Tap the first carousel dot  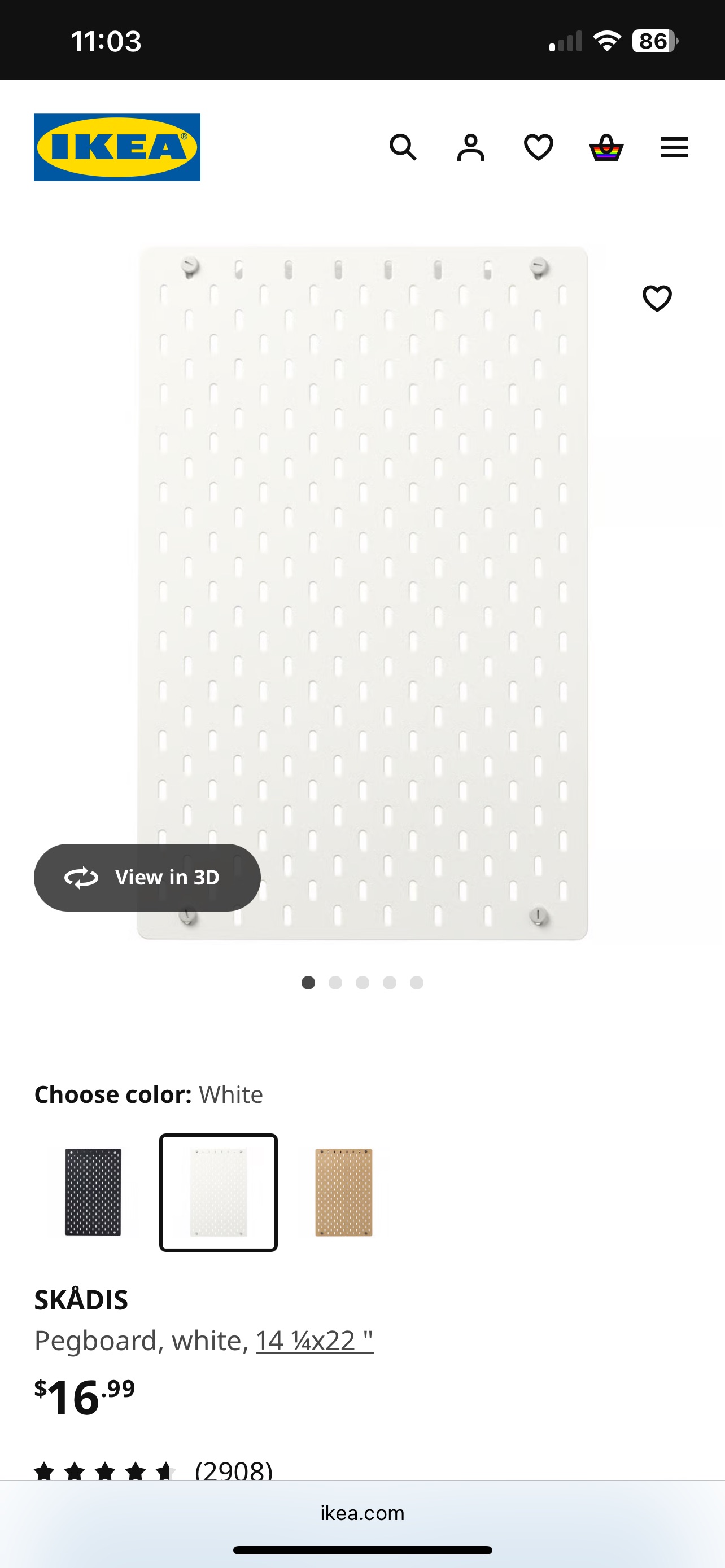[x=309, y=983]
